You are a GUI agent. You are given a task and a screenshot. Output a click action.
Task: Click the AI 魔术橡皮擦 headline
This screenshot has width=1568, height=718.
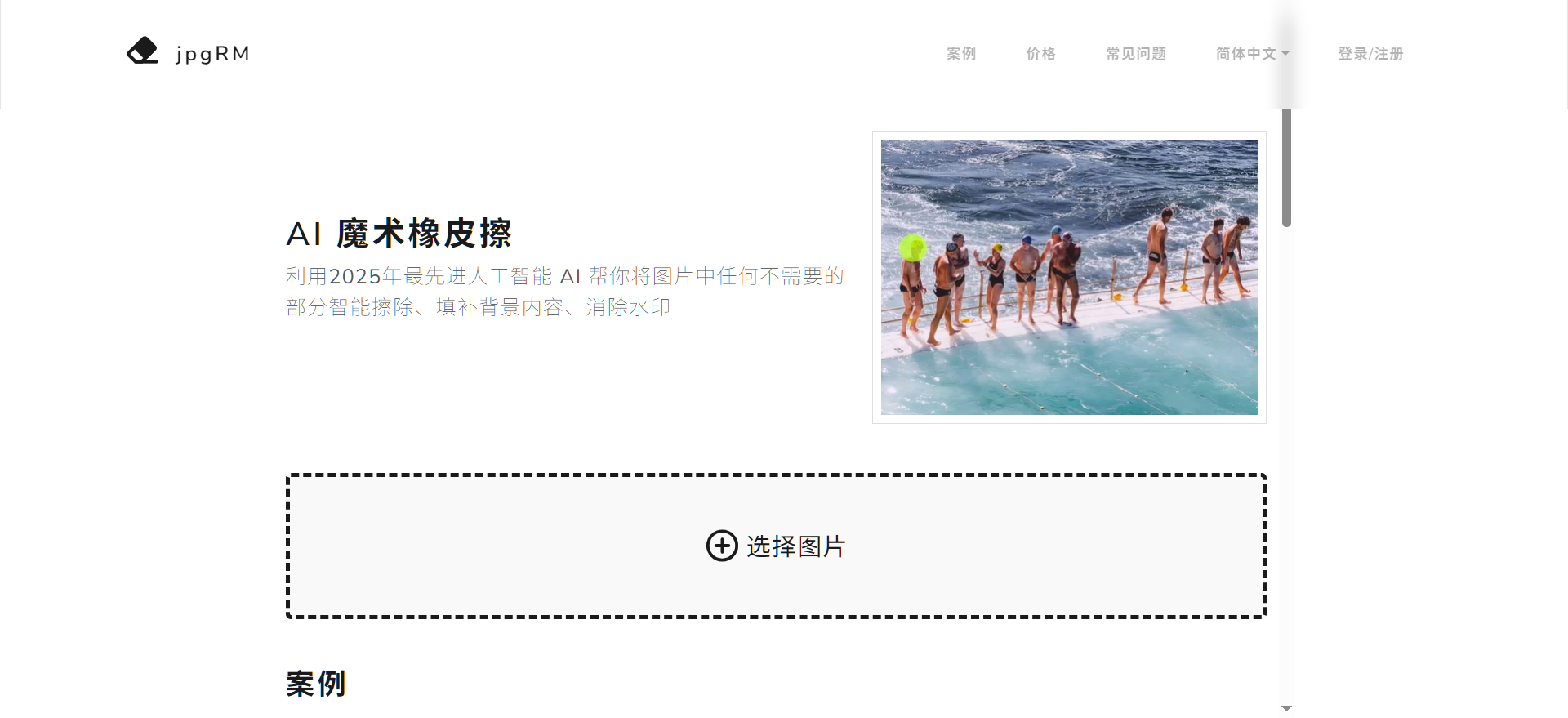[399, 234]
